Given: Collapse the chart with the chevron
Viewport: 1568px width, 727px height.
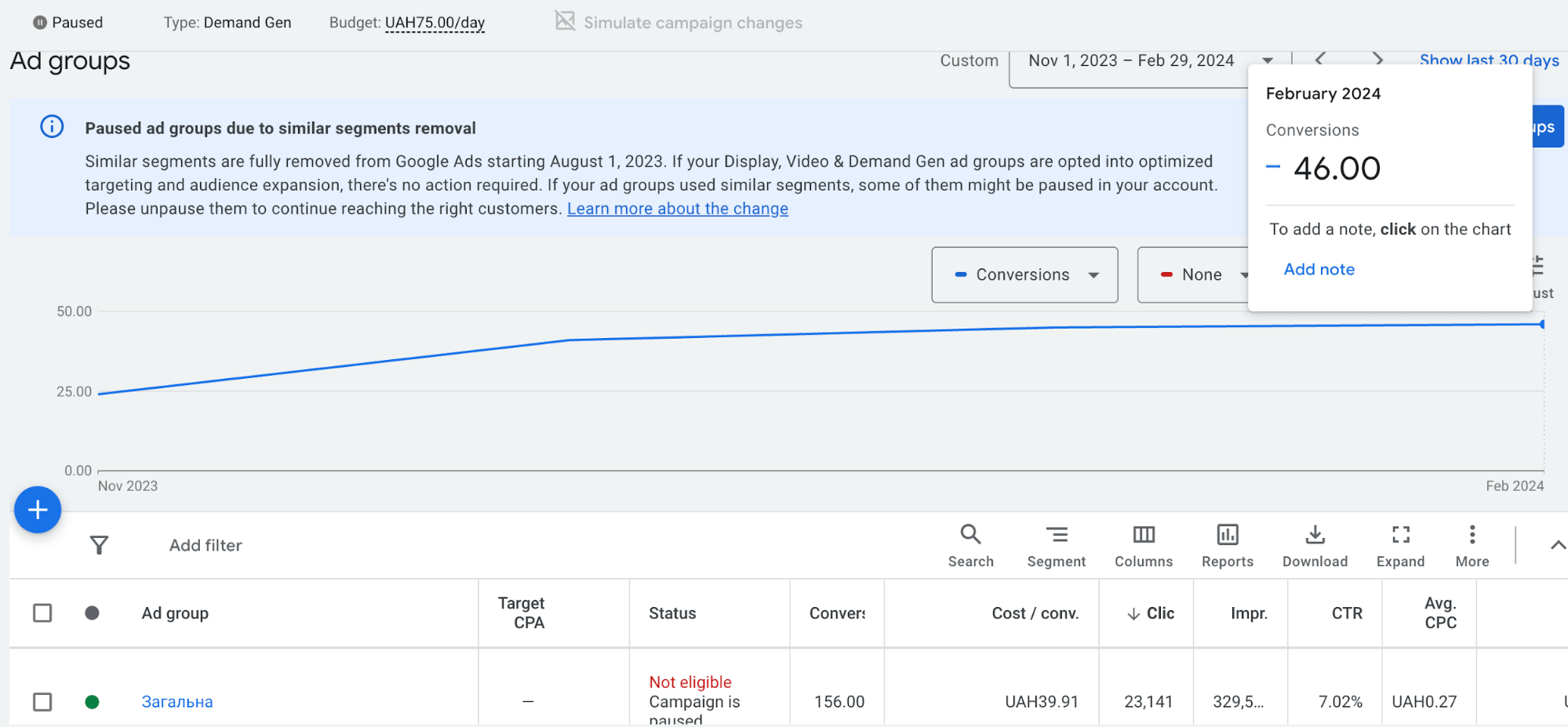Looking at the screenshot, I should point(1557,545).
